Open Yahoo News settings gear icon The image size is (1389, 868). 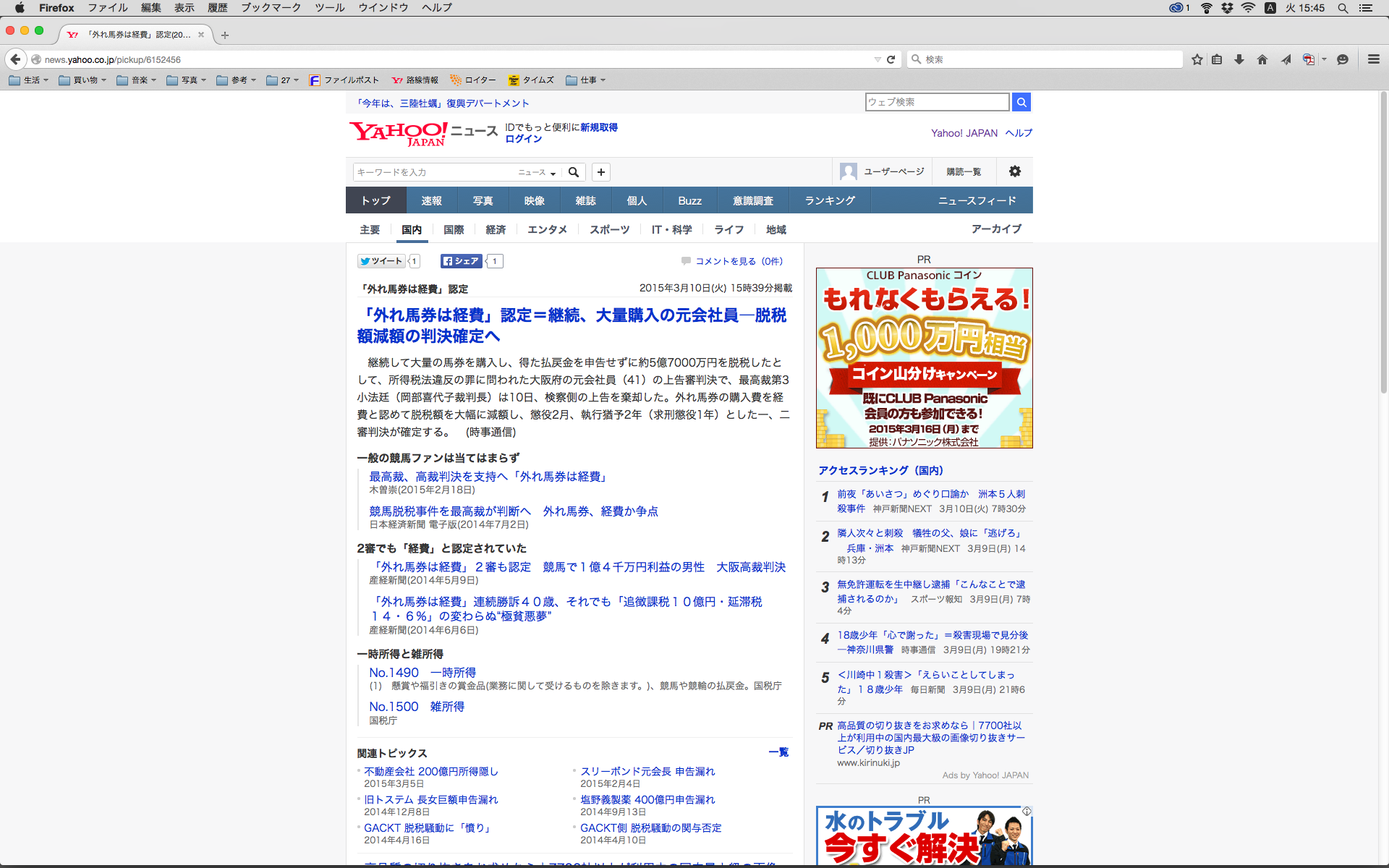tap(1015, 171)
